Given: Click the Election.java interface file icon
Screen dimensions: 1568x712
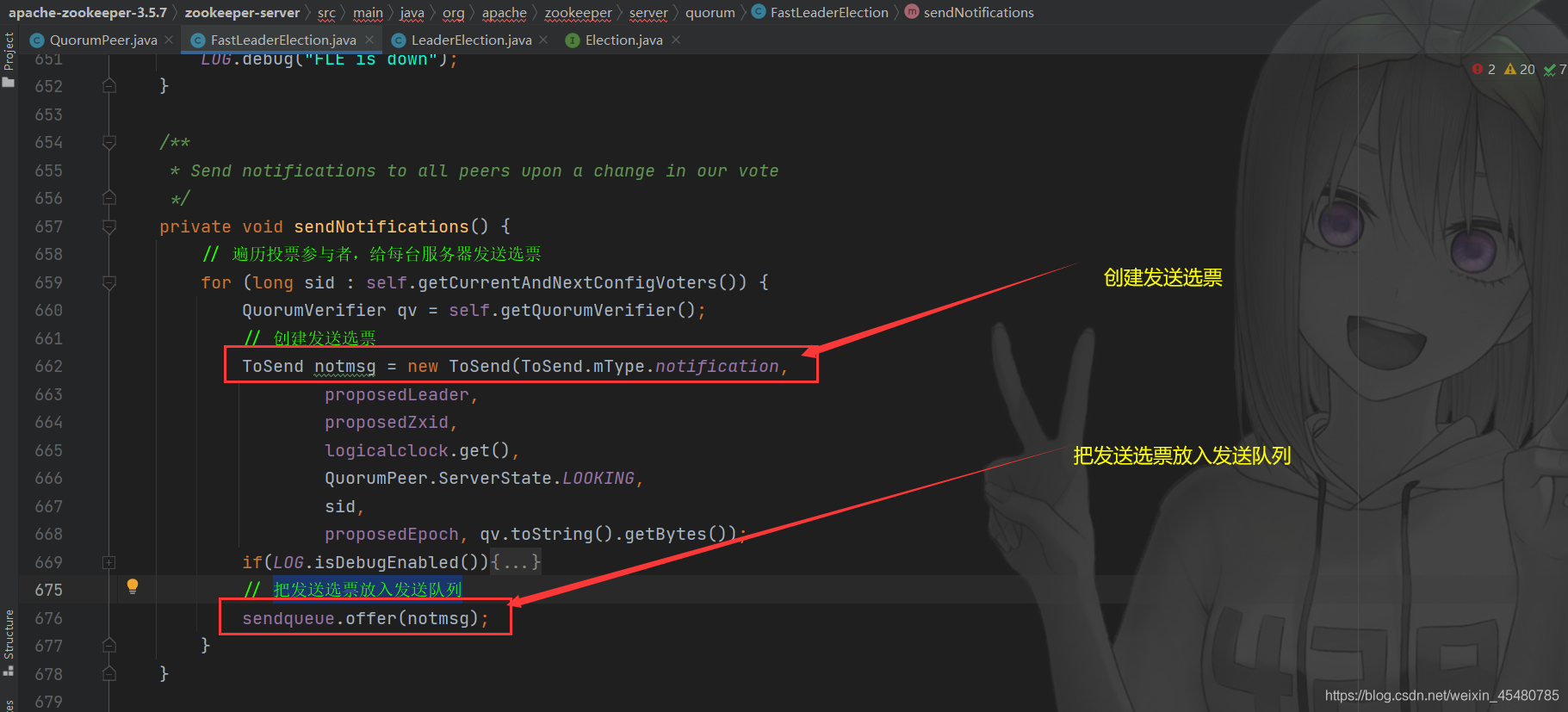Looking at the screenshot, I should point(572,40).
